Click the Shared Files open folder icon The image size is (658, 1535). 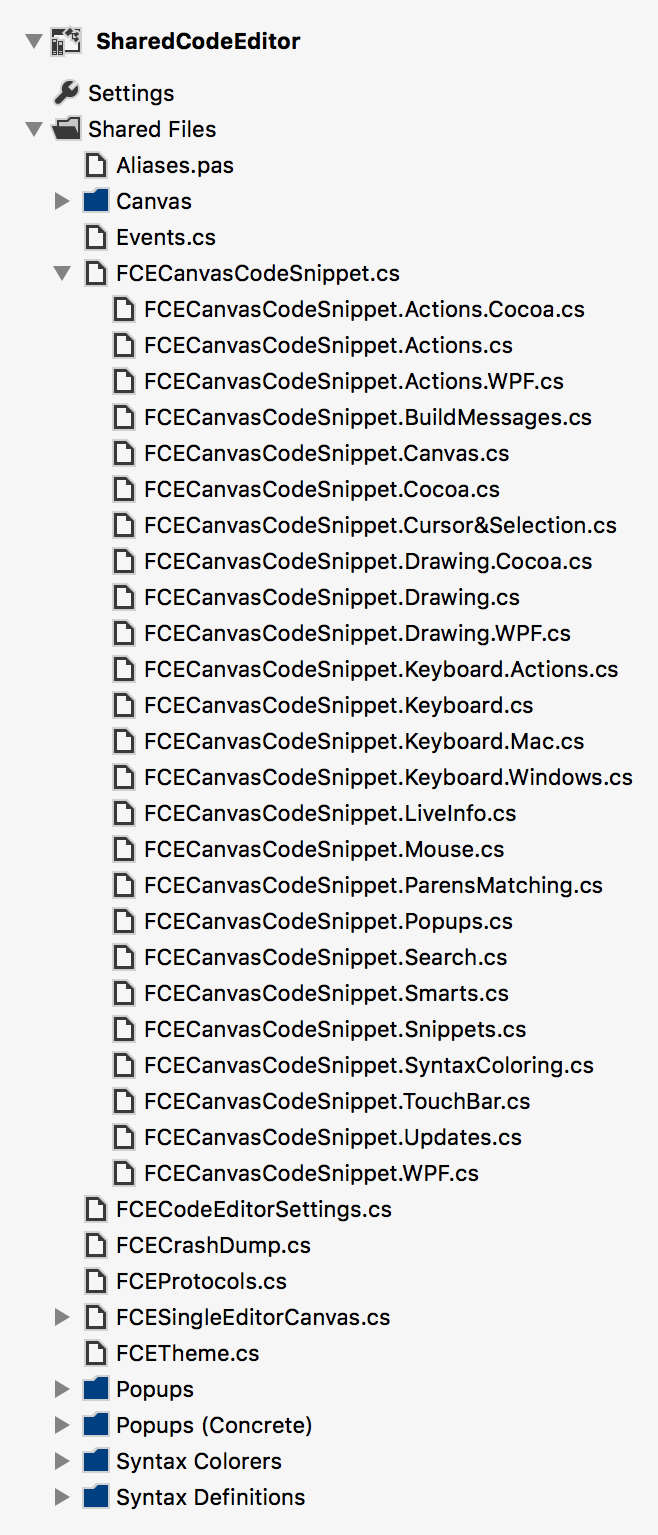[66, 129]
